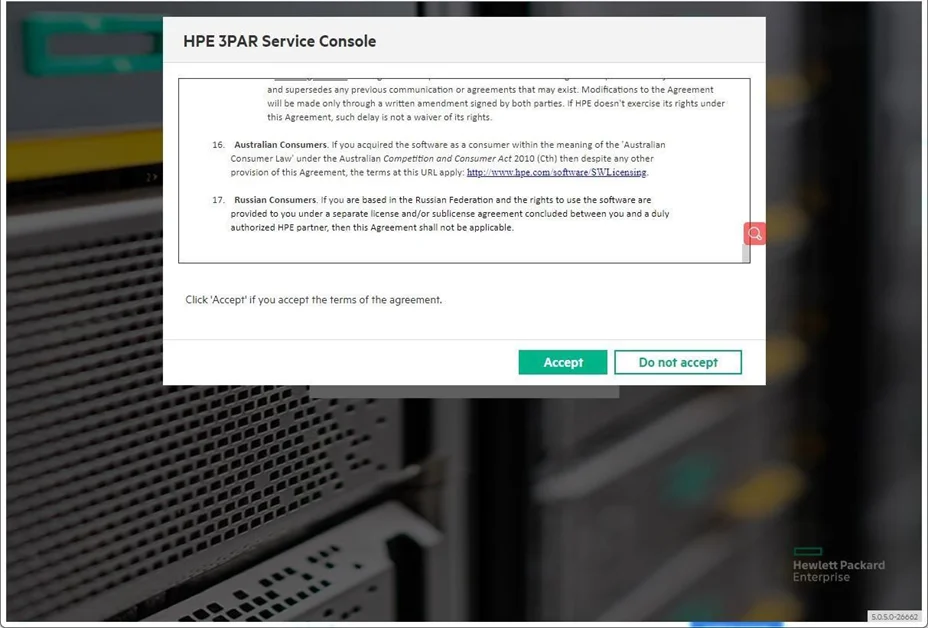The image size is (928, 628).
Task: Click the version number 5.0.5.0-26662 label
Action: [x=894, y=617]
